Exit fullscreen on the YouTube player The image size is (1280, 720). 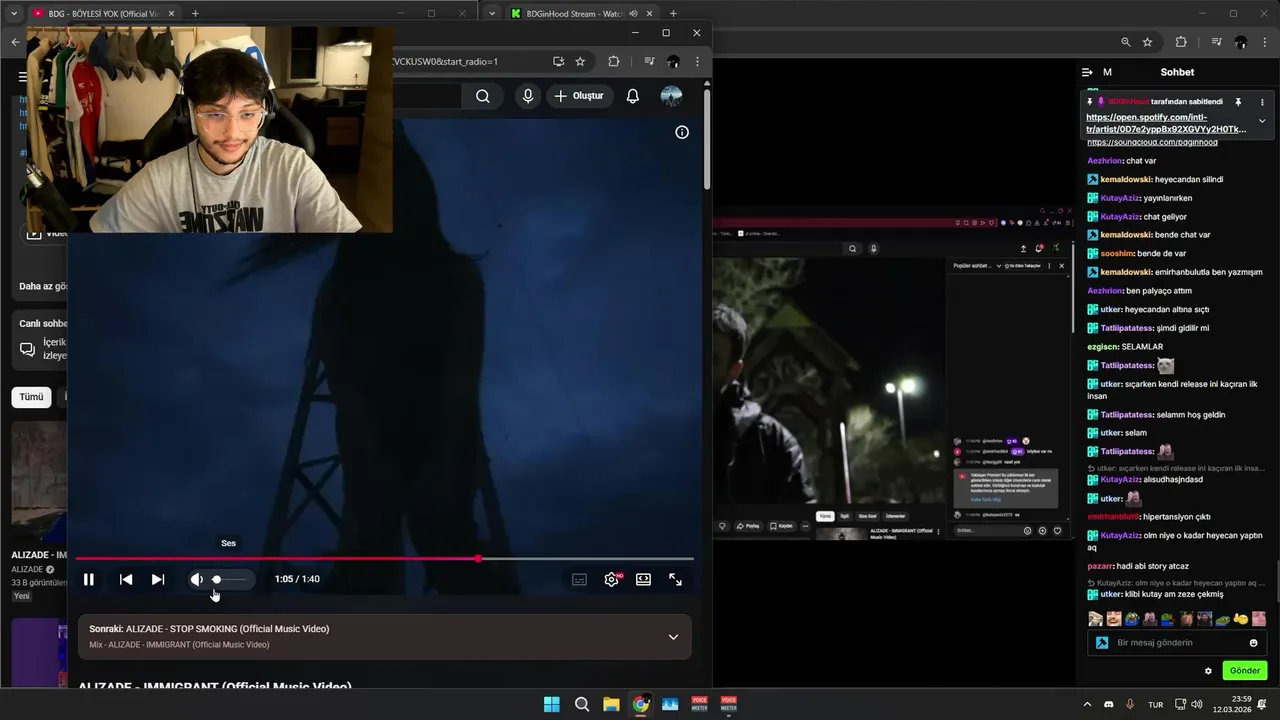click(676, 579)
